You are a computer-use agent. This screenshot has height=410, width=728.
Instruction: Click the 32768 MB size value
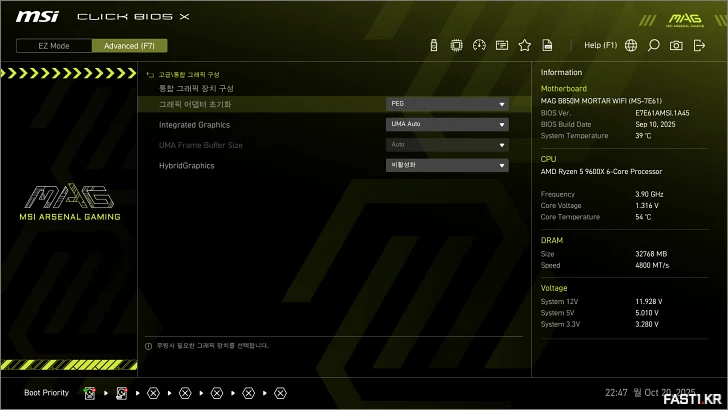click(651, 254)
